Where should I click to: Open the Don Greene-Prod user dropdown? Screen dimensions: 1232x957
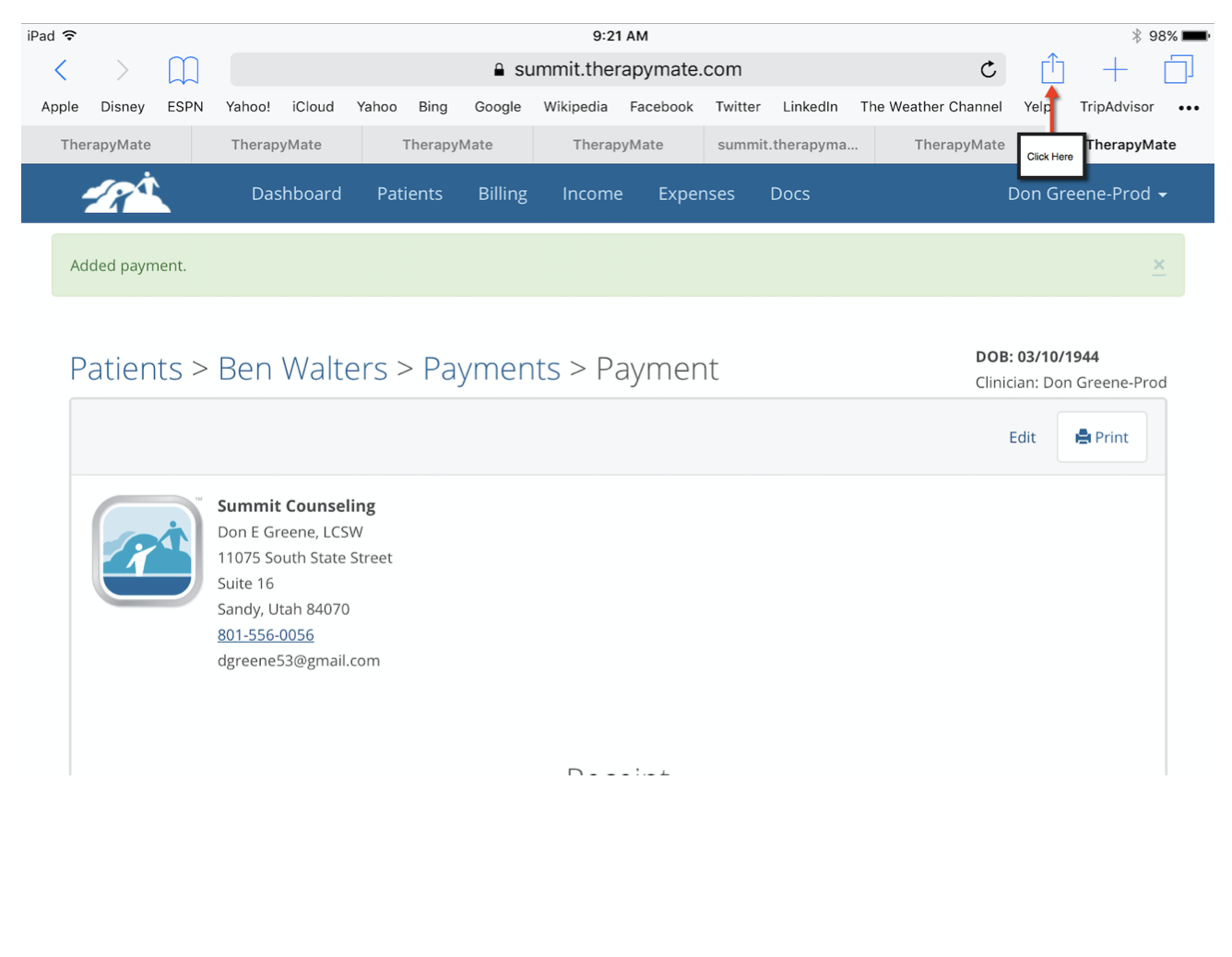(x=1087, y=194)
